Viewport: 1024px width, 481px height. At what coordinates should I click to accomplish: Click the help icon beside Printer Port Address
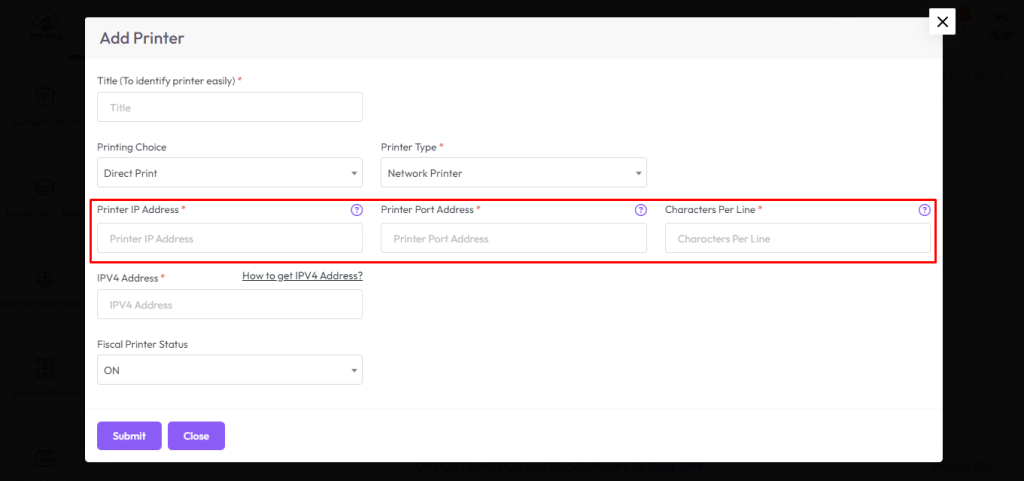[x=641, y=210]
